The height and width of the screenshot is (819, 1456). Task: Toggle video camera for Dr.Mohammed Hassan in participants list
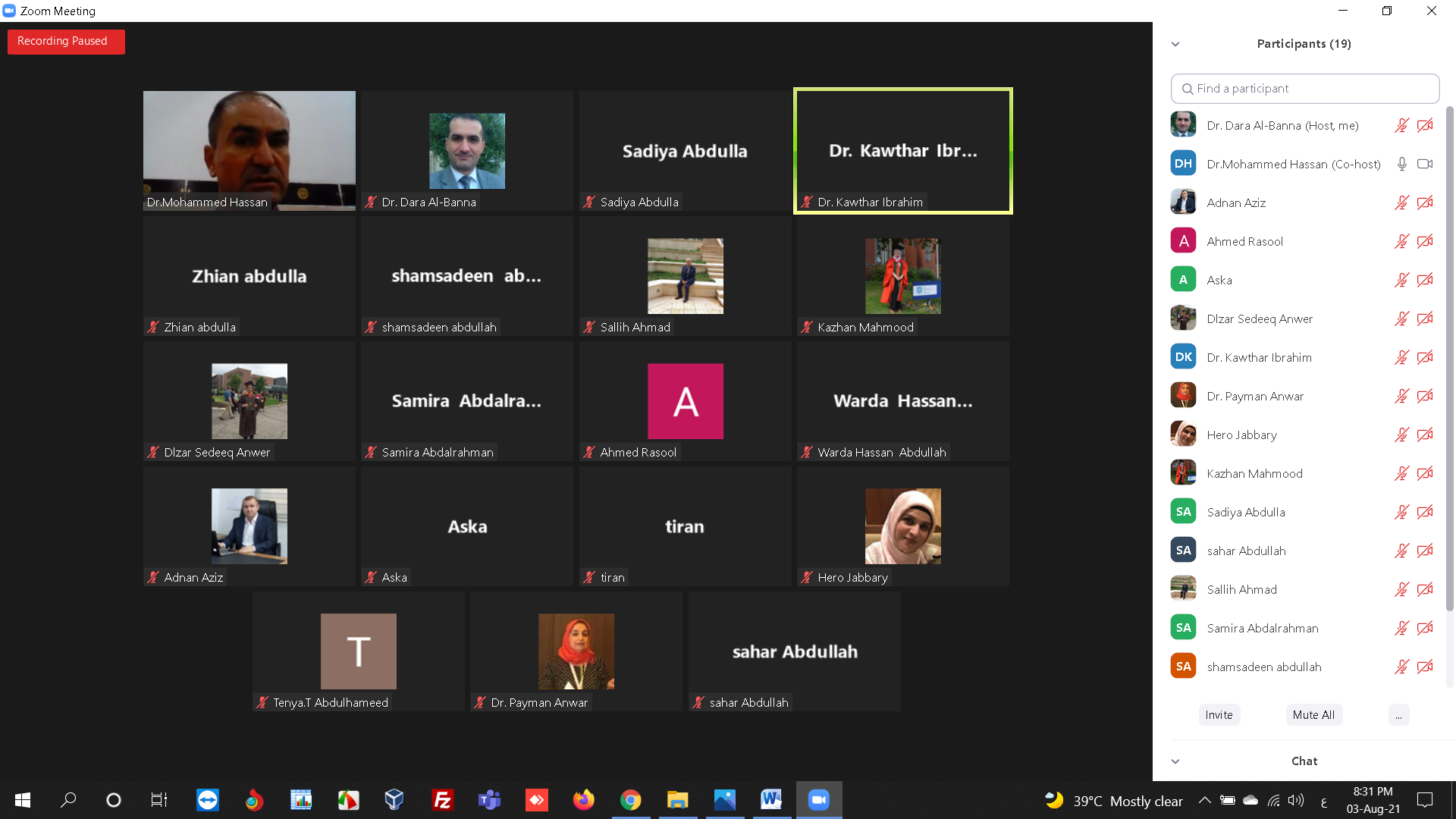tap(1425, 164)
